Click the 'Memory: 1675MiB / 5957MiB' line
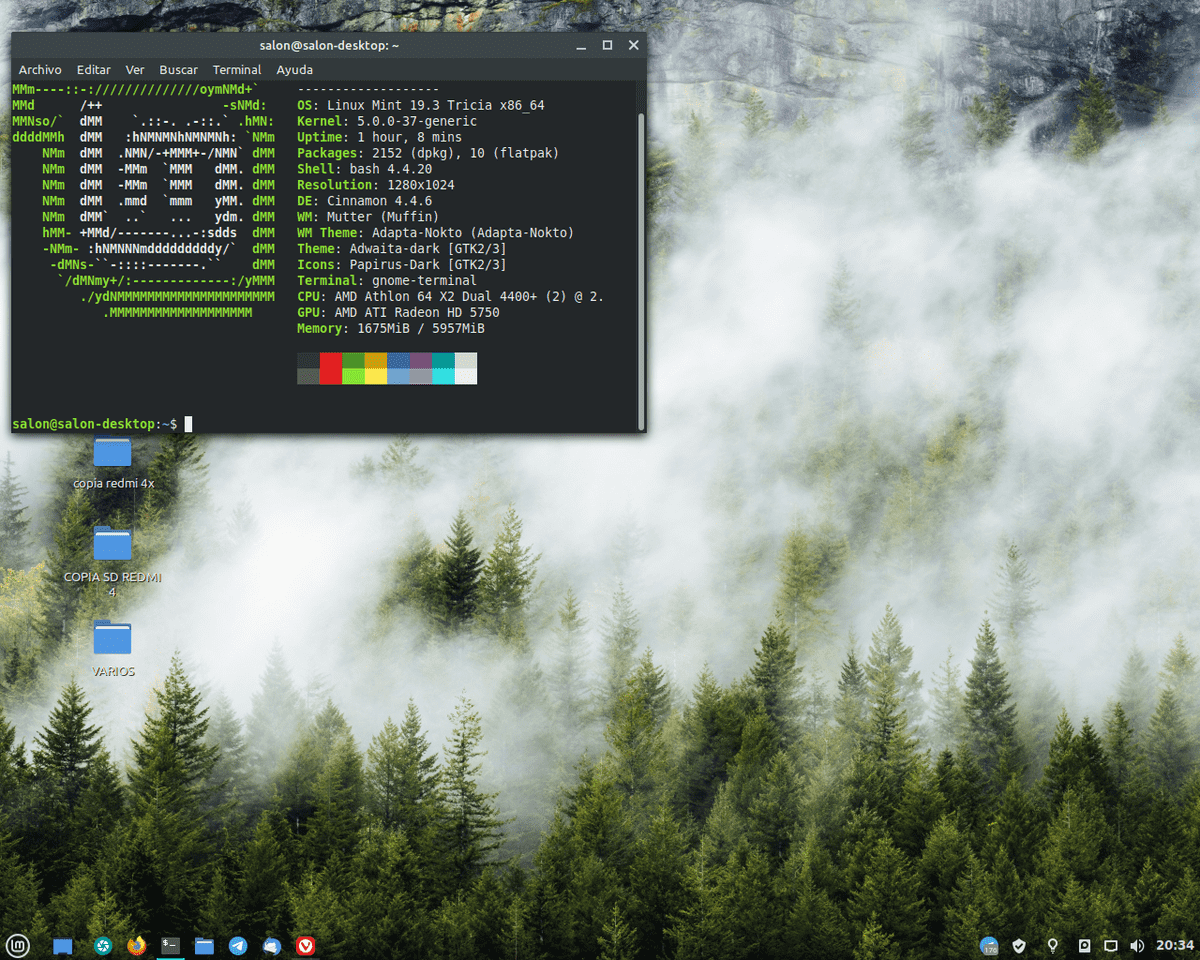 (391, 329)
